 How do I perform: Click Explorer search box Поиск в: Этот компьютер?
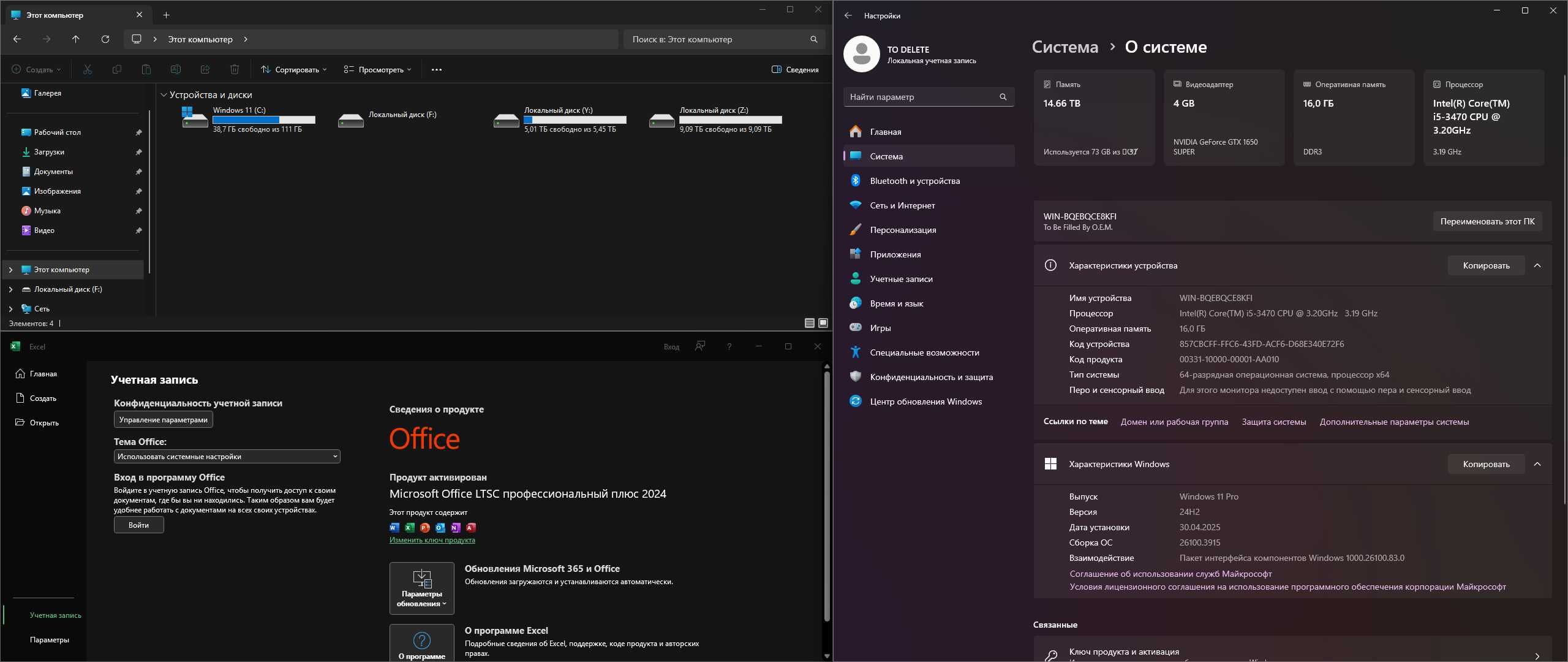click(x=724, y=39)
